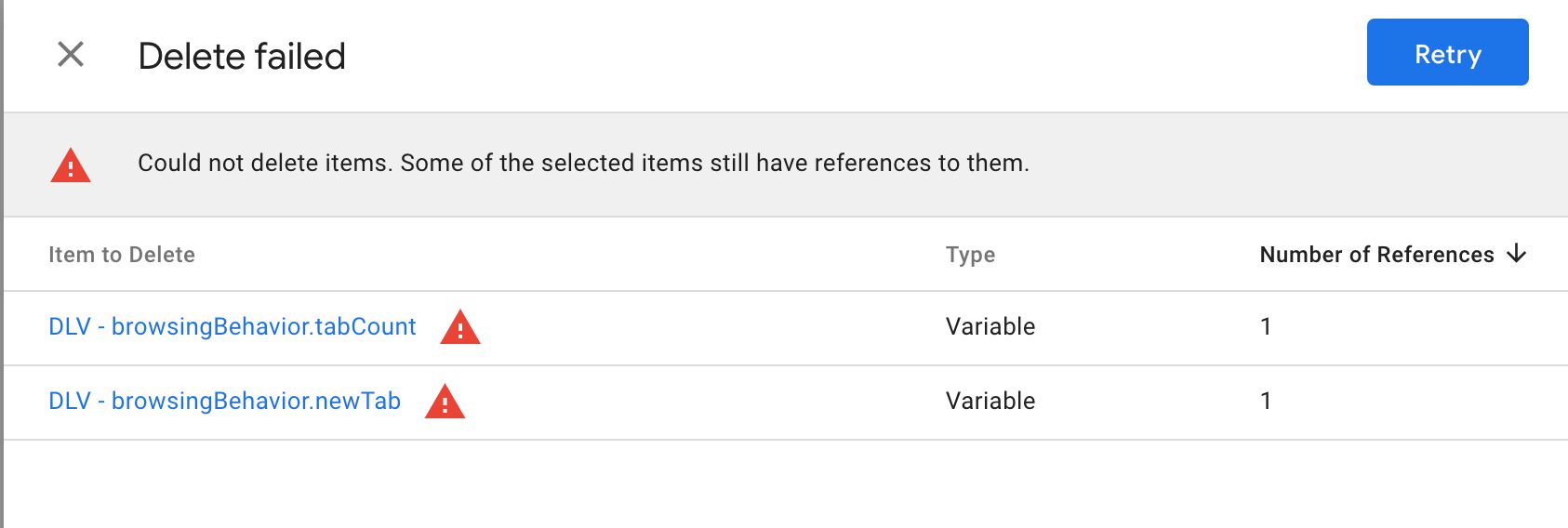The height and width of the screenshot is (528, 1568).
Task: Click the Retry button
Action: [1447, 52]
